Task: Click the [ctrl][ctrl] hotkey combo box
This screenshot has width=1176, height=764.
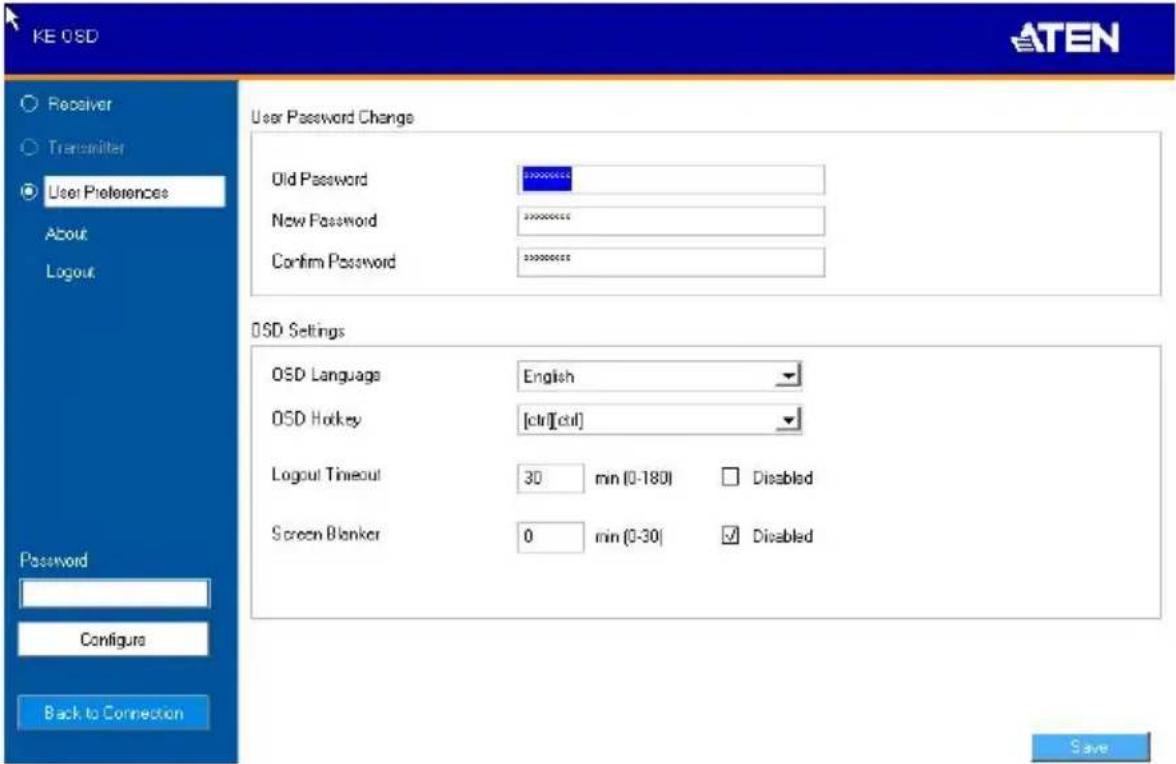Action: 658,420
